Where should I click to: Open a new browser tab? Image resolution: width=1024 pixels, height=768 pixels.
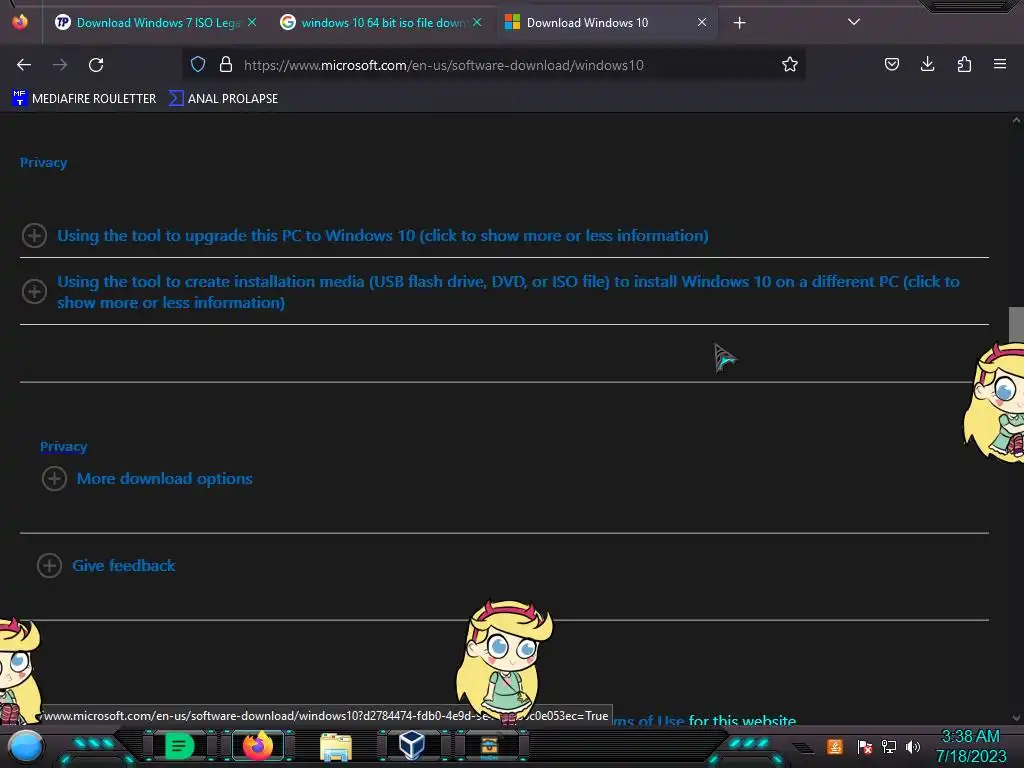coord(739,23)
